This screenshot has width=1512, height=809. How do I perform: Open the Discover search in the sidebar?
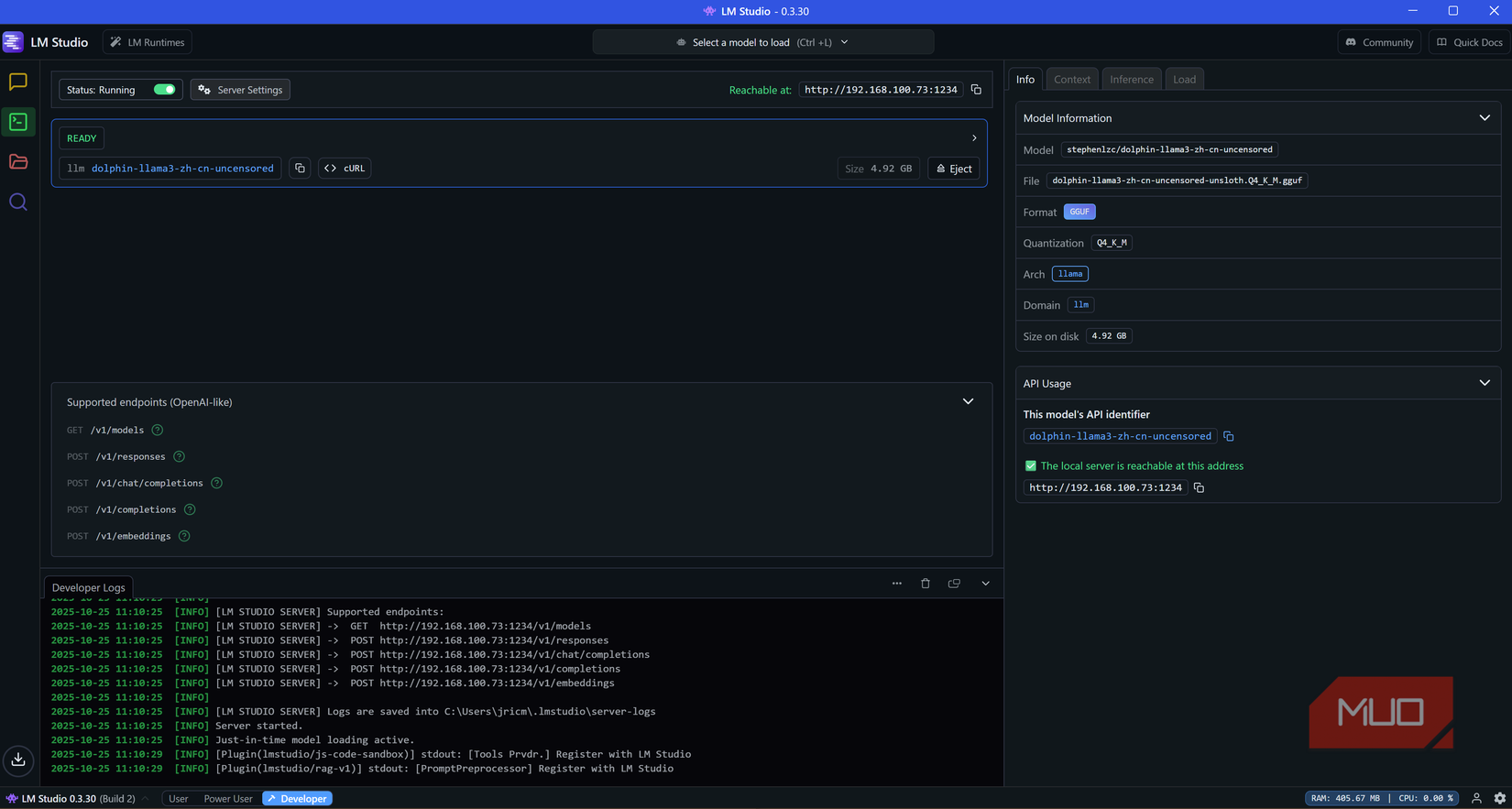pyautogui.click(x=18, y=202)
